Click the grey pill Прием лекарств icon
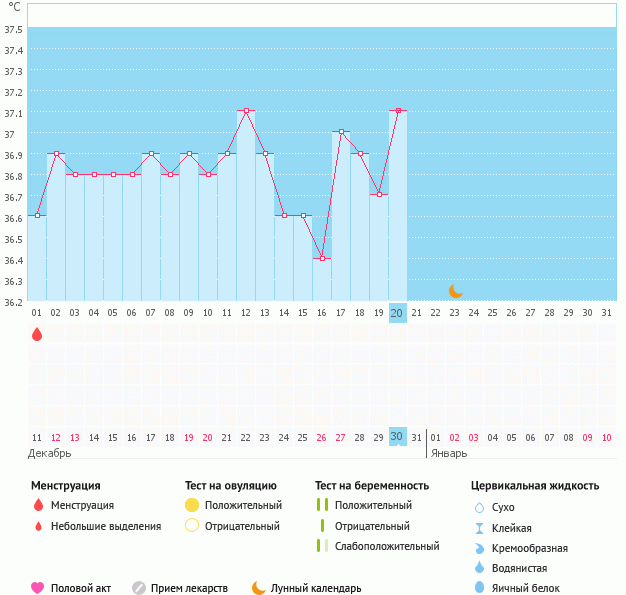The image size is (626, 595). pyautogui.click(x=139, y=588)
